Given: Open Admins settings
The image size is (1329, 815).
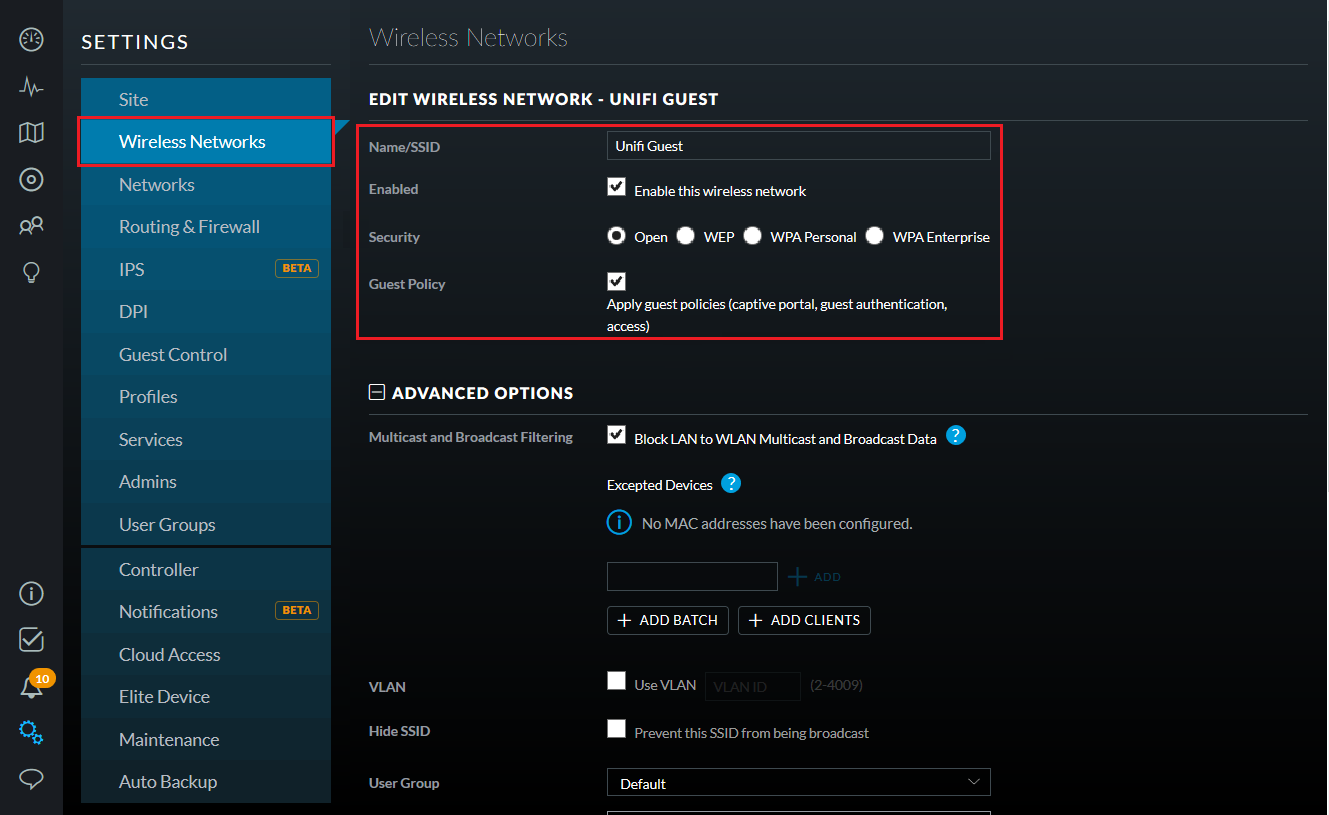Looking at the screenshot, I should 206,481.
